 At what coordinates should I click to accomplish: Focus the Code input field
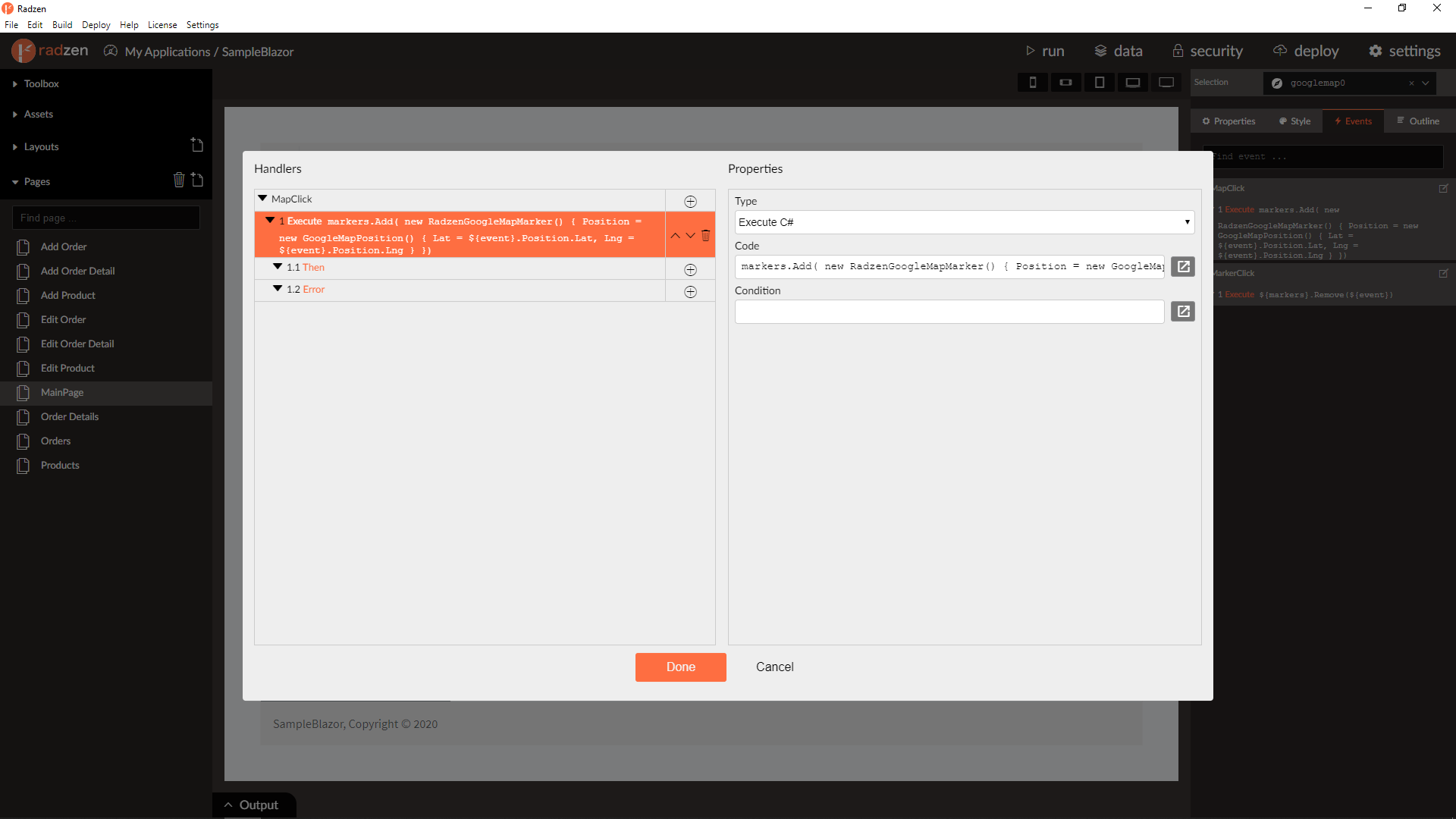click(949, 266)
